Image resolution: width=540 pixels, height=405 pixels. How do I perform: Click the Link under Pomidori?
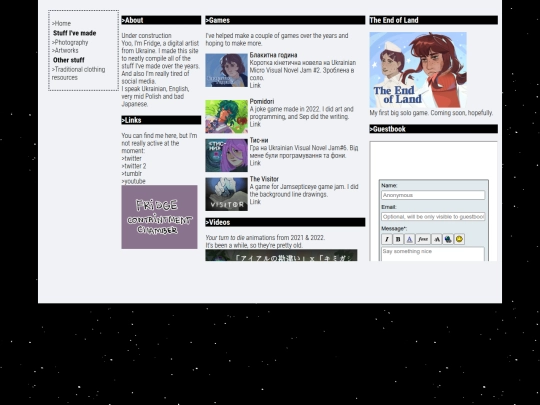click(255, 124)
